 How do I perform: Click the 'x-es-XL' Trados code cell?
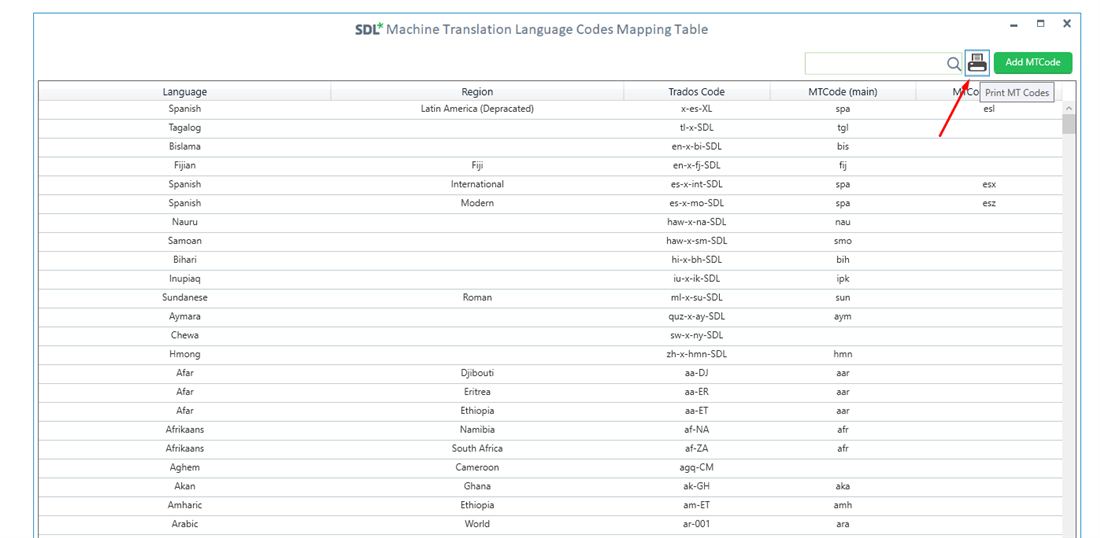(697, 109)
